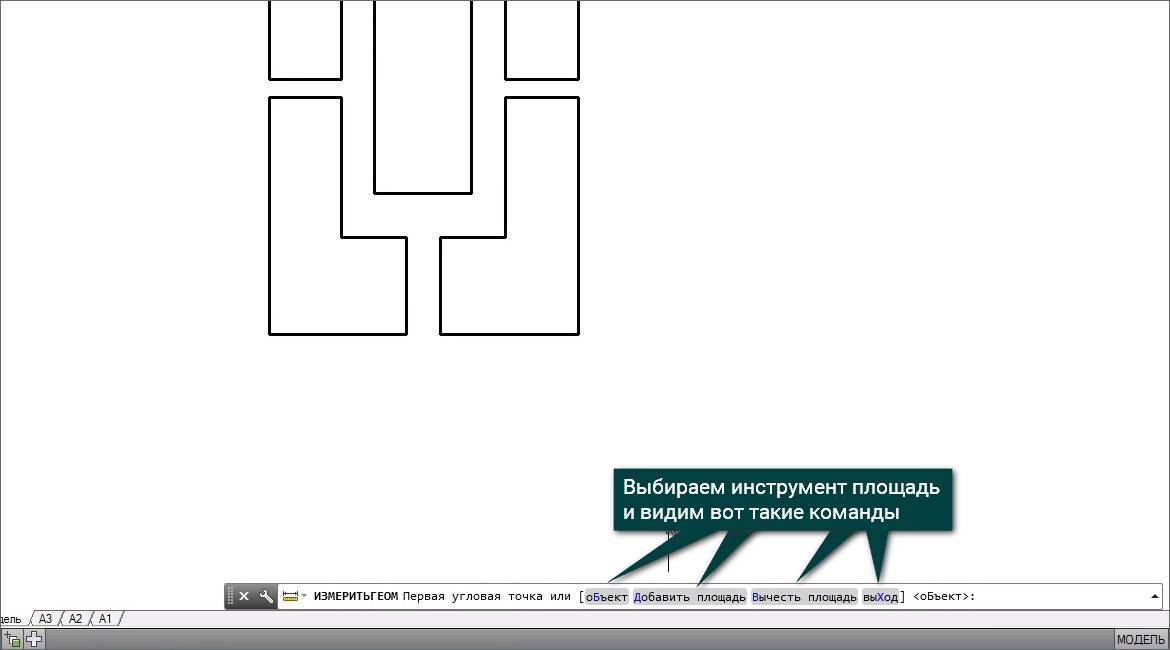The width and height of the screenshot is (1170, 650).
Task: Click the ИЗМЕРИТЬГЕОМ command input field
Action: point(1050,597)
